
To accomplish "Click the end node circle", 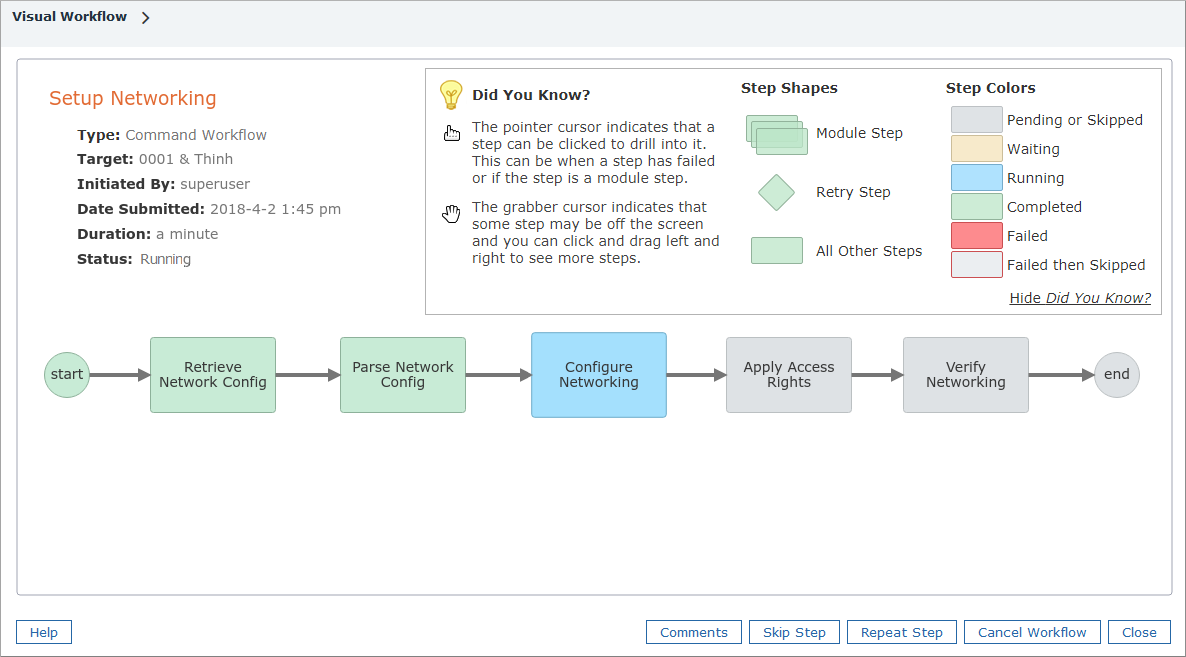I will tap(1116, 374).
